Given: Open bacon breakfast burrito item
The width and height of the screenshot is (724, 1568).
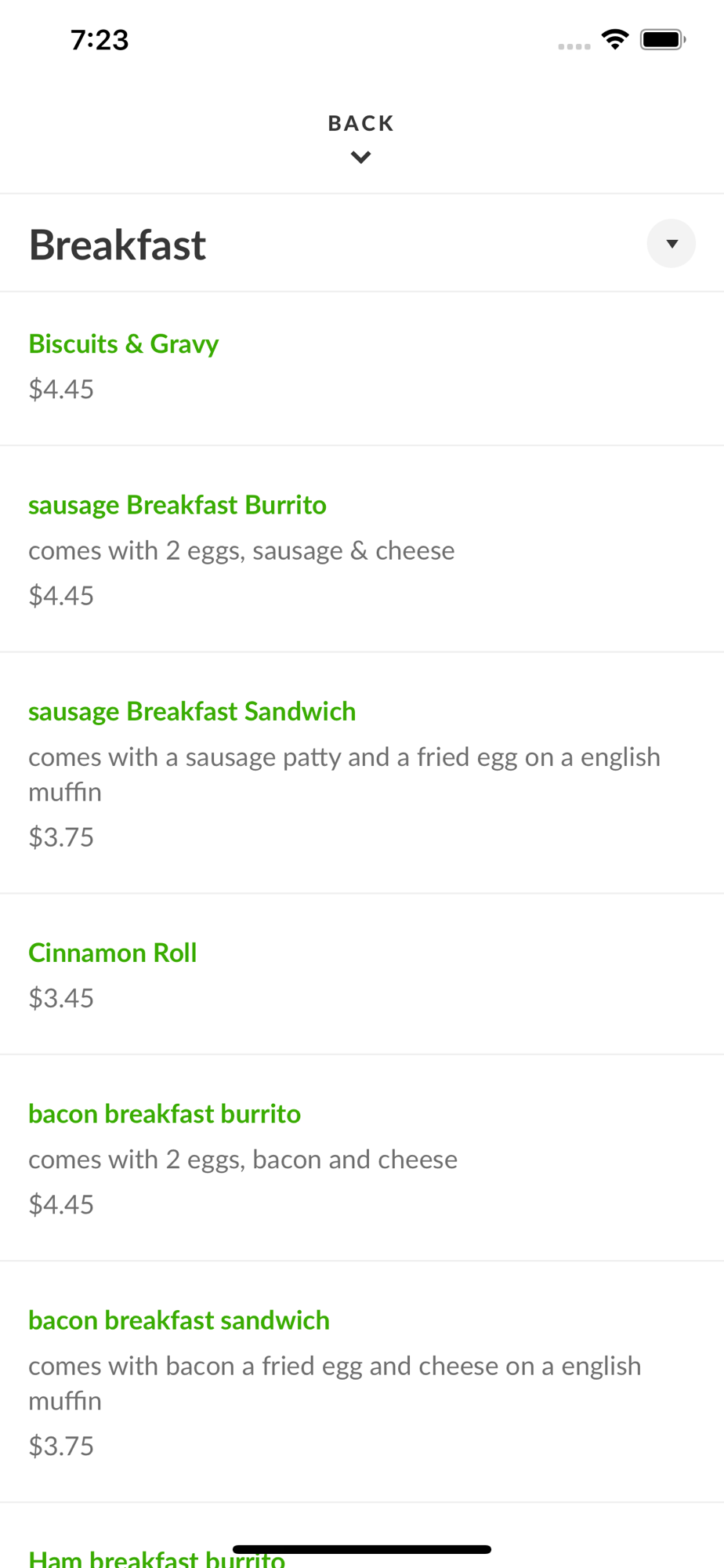Looking at the screenshot, I should (x=165, y=1114).
